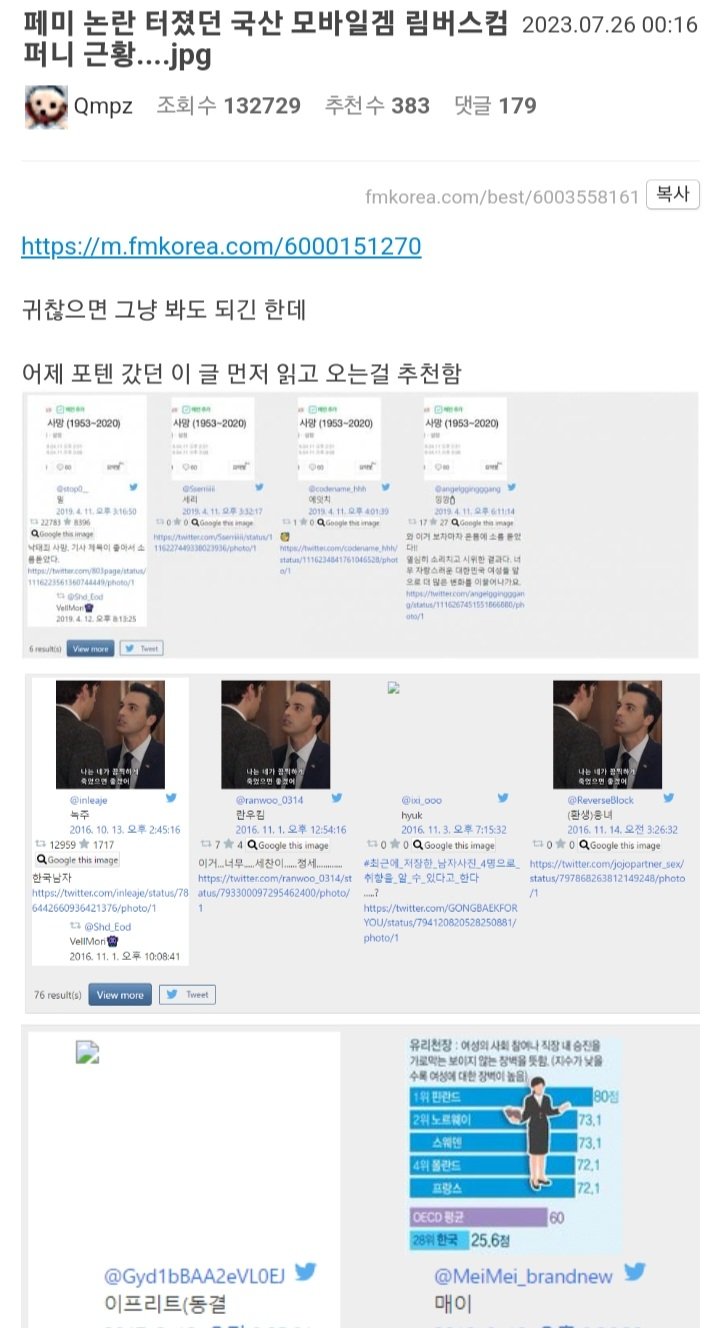Open the @ReverseBlock movie scene thumbnail
Image resolution: width=720 pixels, height=1328 pixels.
pos(607,734)
